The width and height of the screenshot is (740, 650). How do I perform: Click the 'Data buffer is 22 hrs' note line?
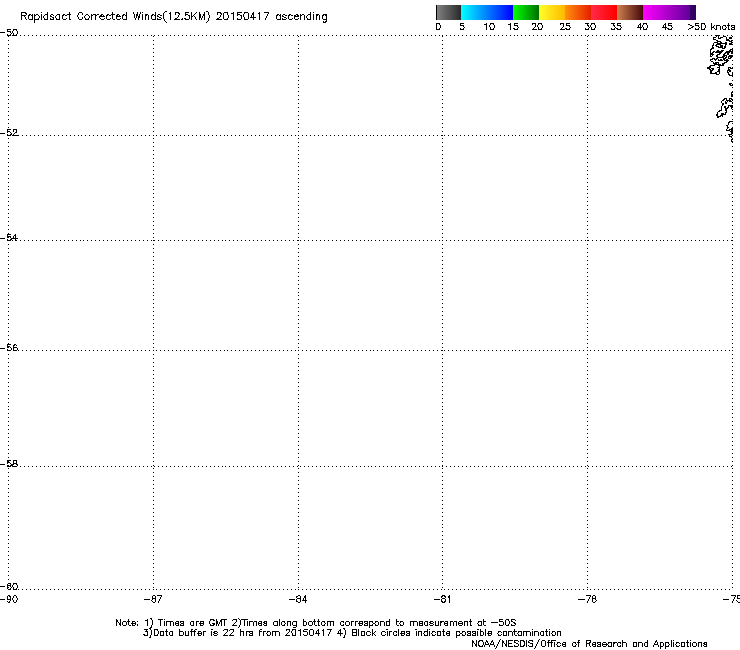[x=352, y=633]
